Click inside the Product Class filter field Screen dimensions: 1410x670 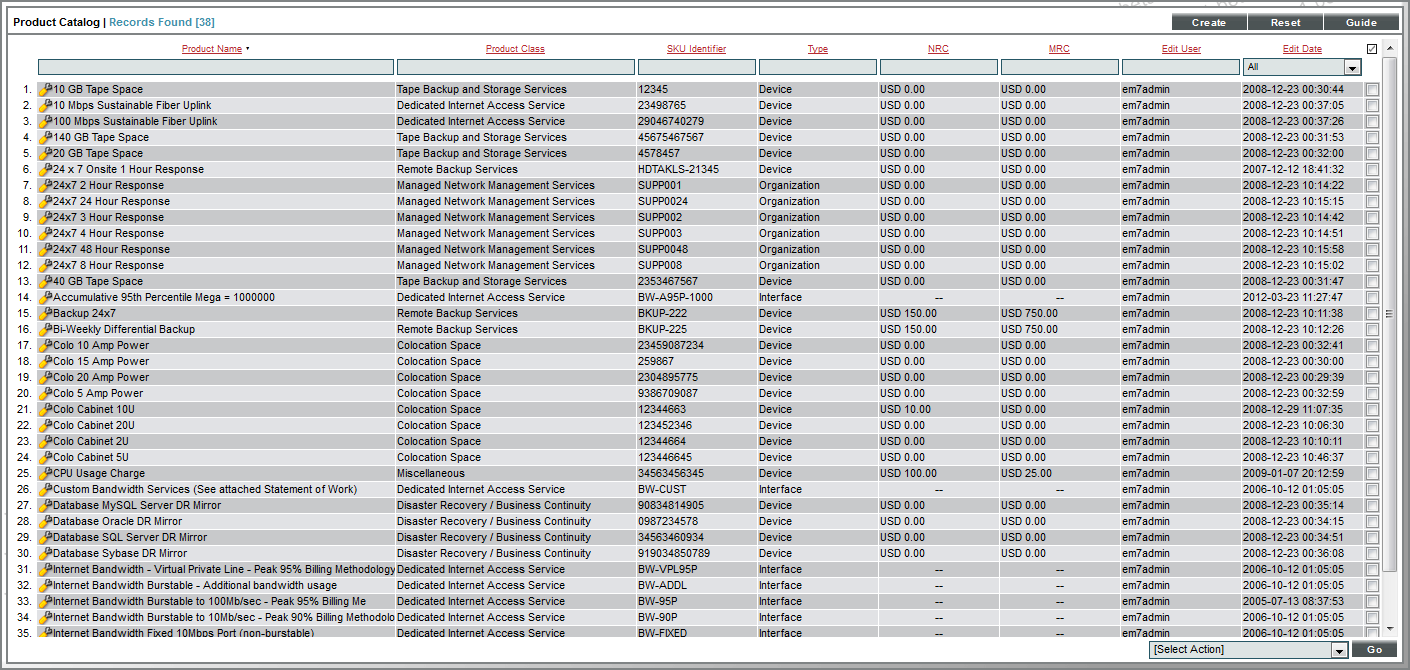point(516,67)
